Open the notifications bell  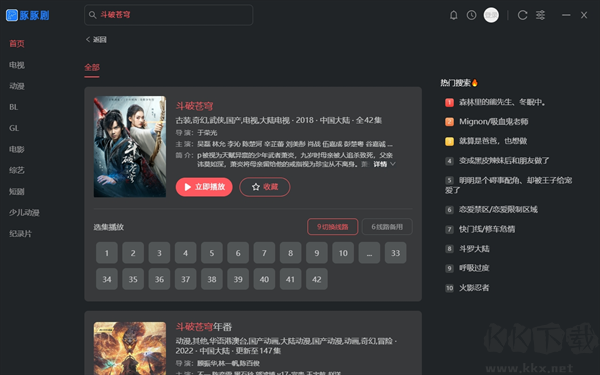pyautogui.click(x=453, y=15)
